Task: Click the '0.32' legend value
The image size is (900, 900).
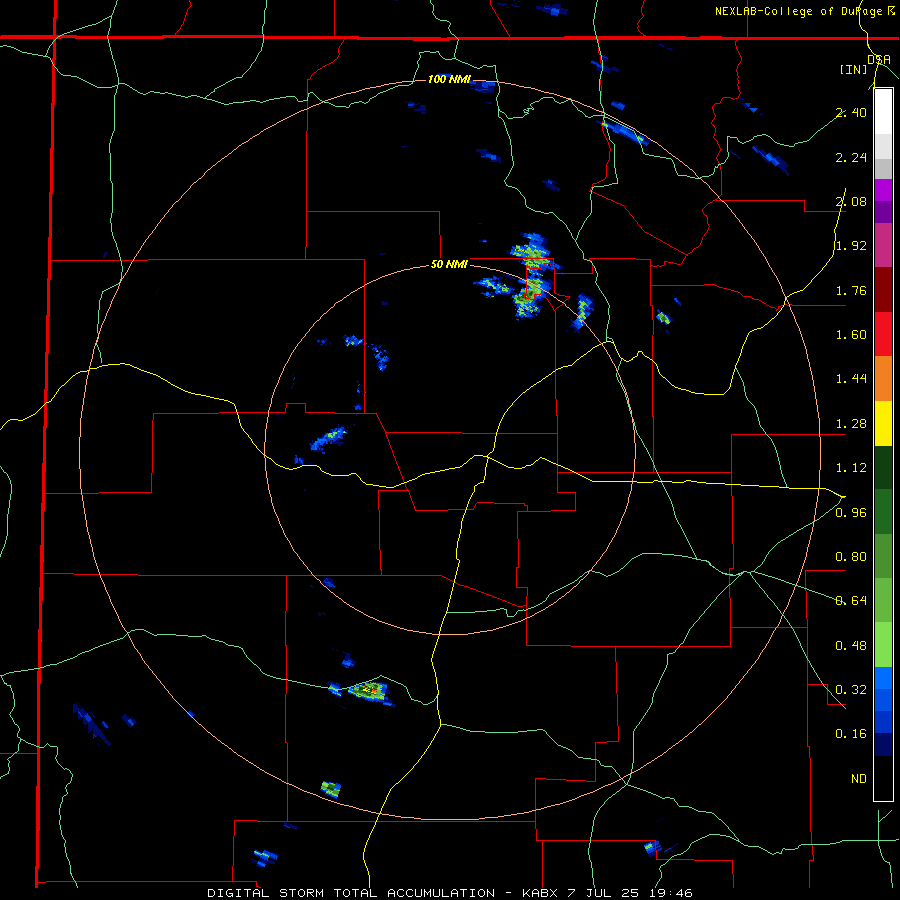Action: (x=851, y=690)
